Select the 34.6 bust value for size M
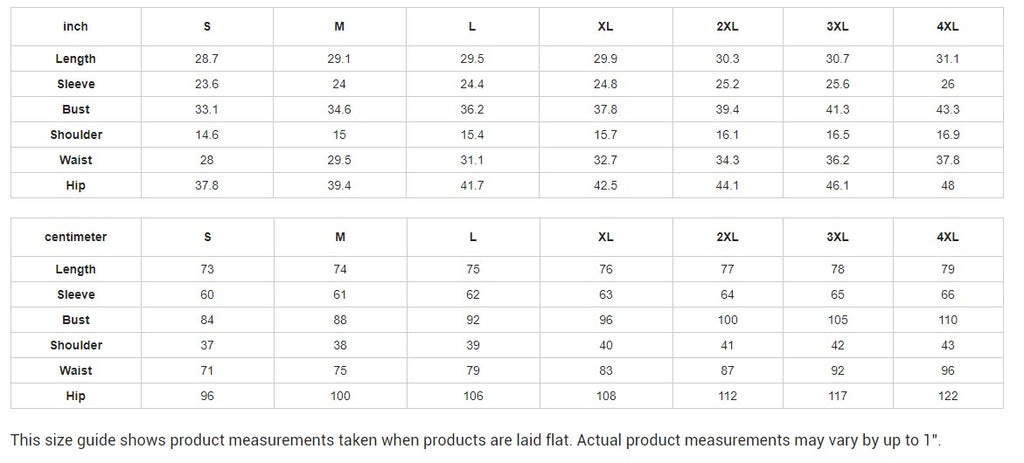 coord(339,109)
